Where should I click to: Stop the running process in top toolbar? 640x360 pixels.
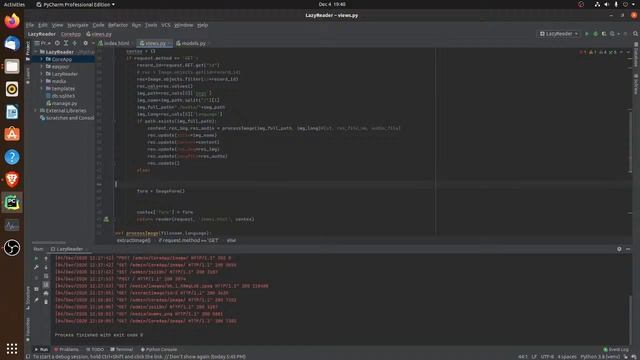coord(625,34)
